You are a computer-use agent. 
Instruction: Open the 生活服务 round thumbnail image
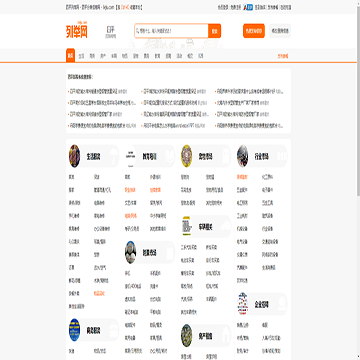tap(74, 156)
